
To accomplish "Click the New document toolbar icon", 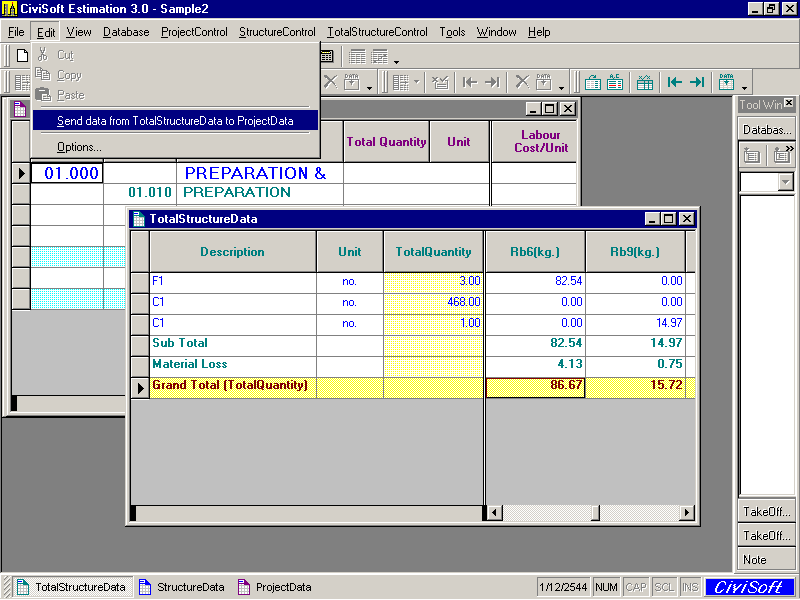I will [22, 55].
